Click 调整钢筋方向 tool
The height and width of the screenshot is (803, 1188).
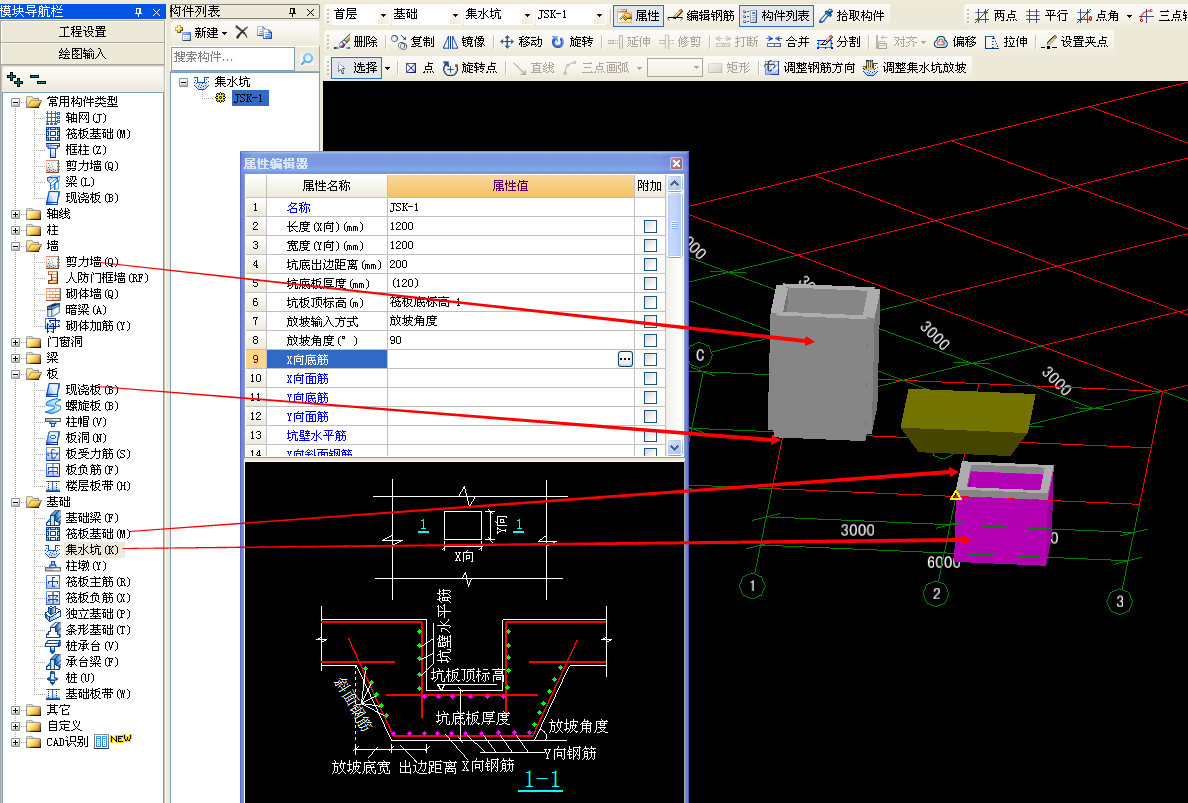tap(809, 67)
